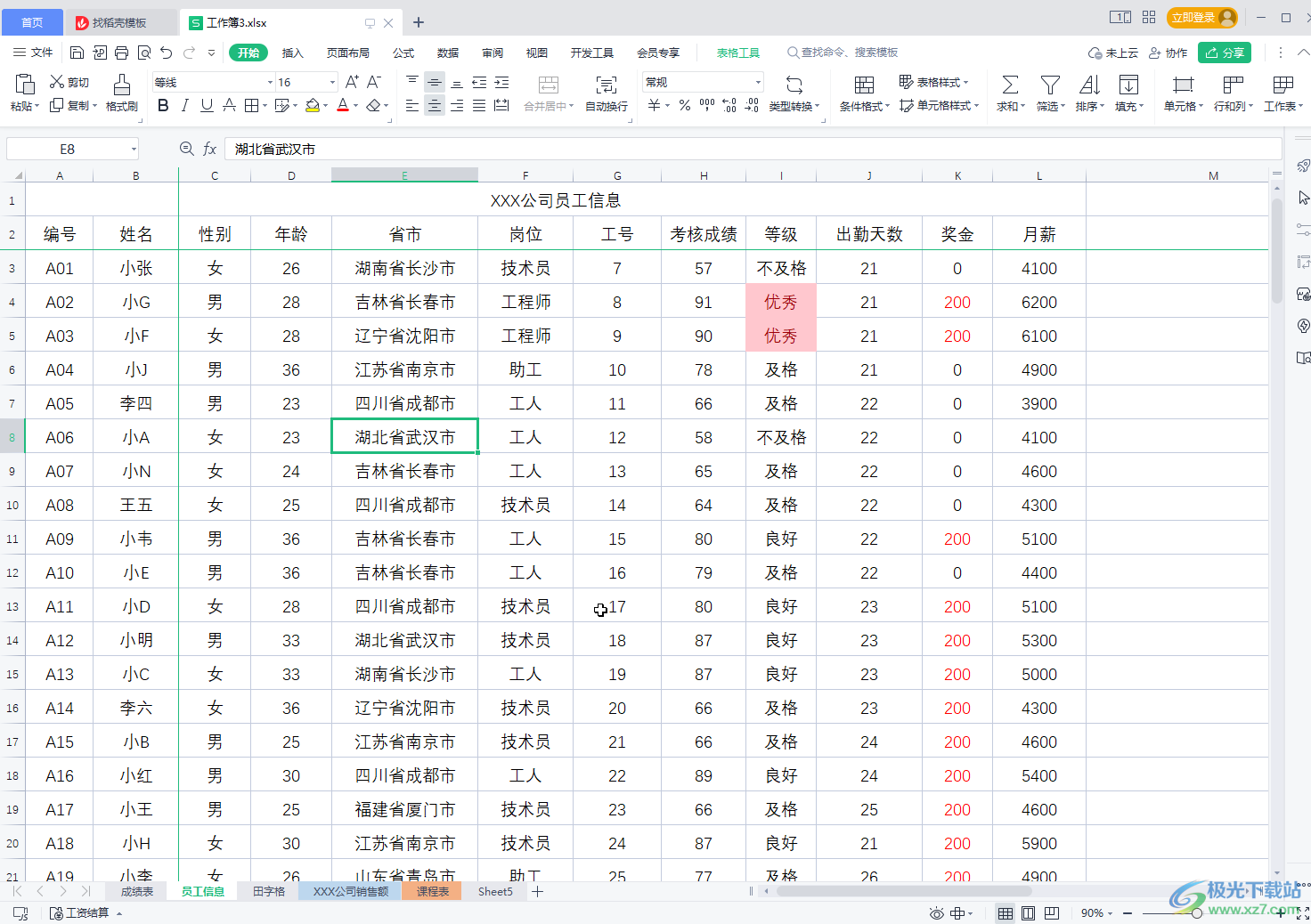Viewport: 1311px width, 924px height.
Task: Click the eraser clear-format icon
Action: (x=373, y=105)
